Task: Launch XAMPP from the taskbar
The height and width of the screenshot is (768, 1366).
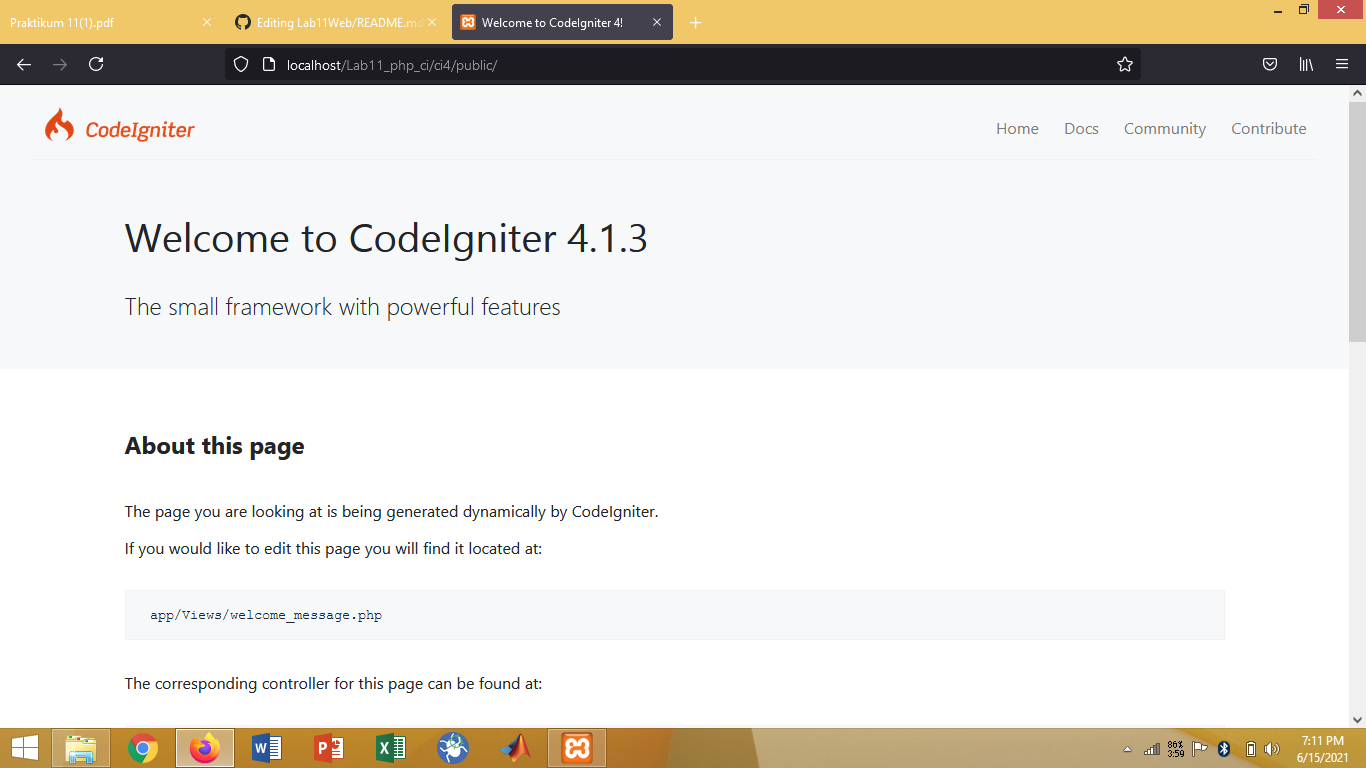Action: 577,747
